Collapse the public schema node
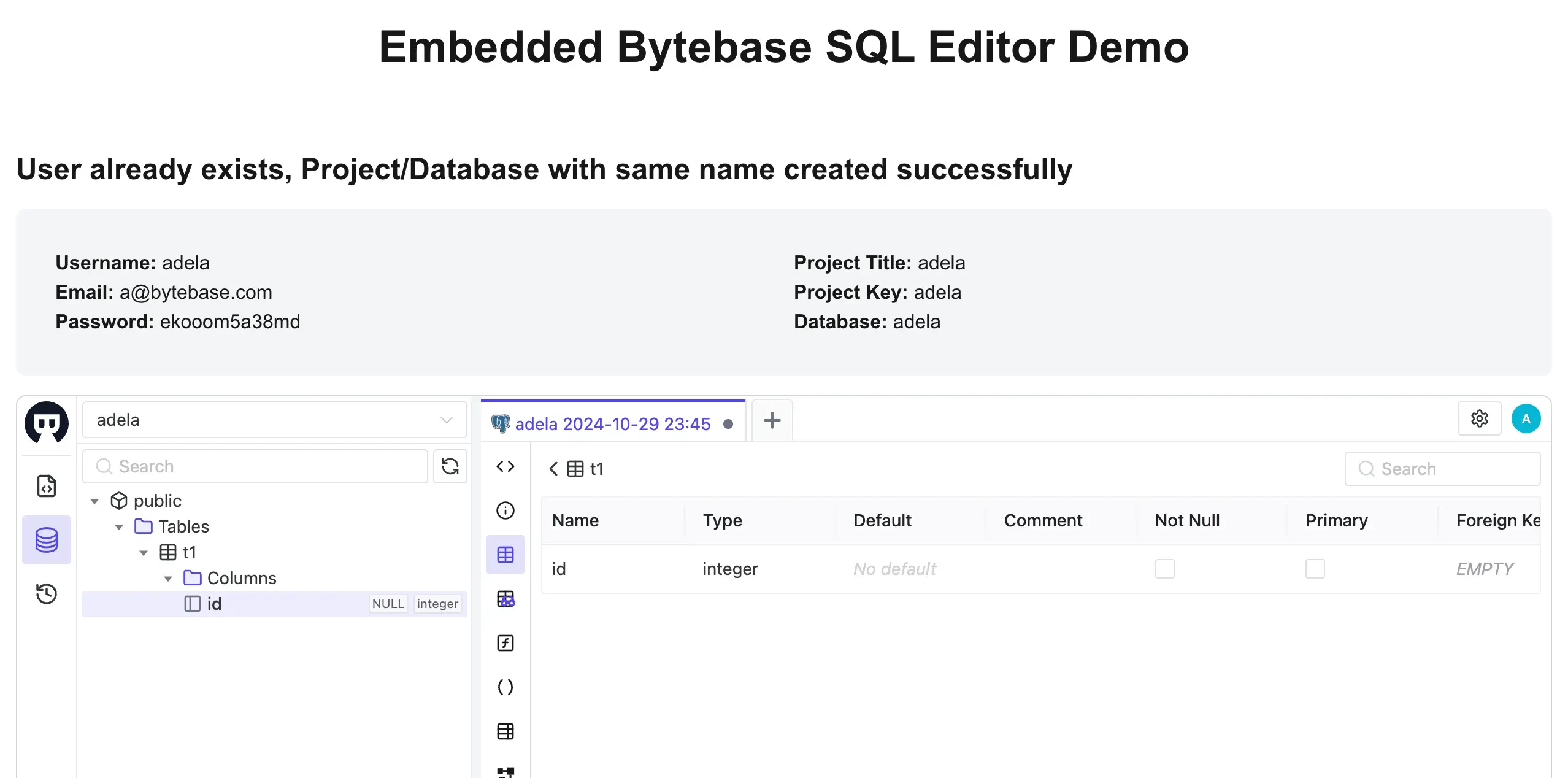This screenshot has height=778, width=1568. coord(94,501)
